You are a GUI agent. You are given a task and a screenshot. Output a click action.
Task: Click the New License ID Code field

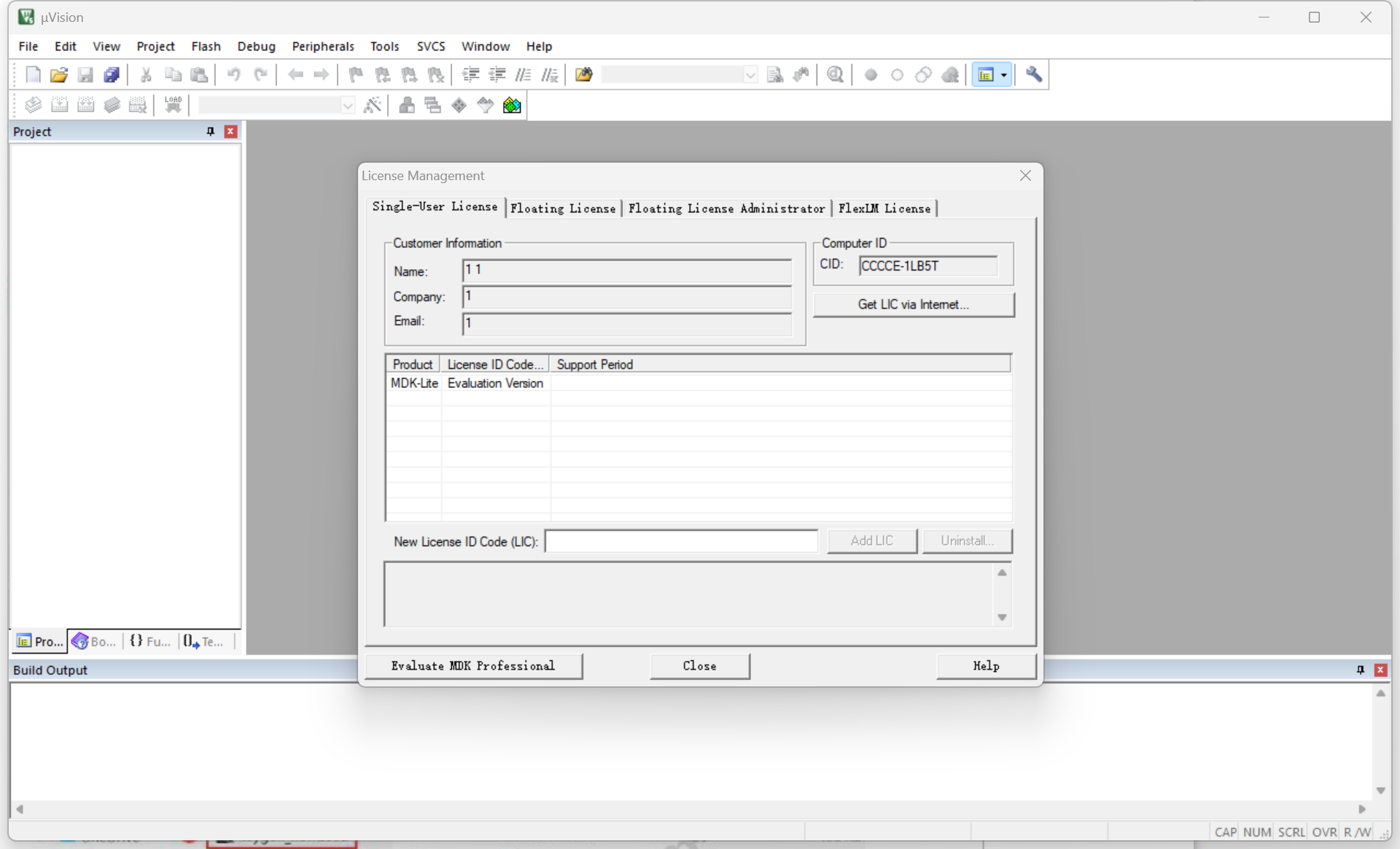pyautogui.click(x=681, y=541)
